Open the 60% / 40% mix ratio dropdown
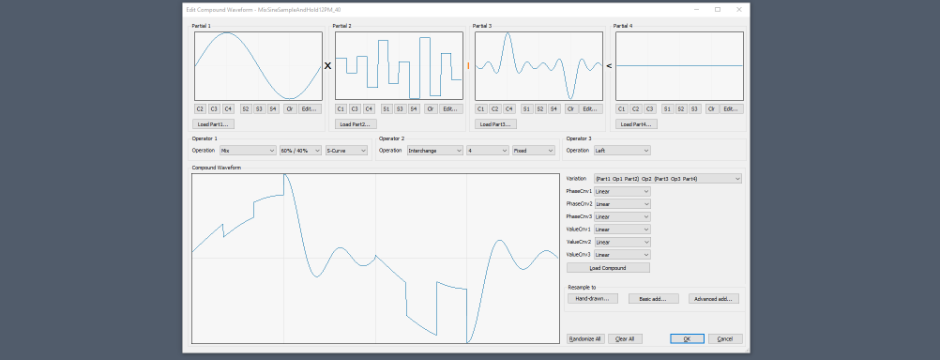The height and width of the screenshot is (360, 940). pos(300,151)
